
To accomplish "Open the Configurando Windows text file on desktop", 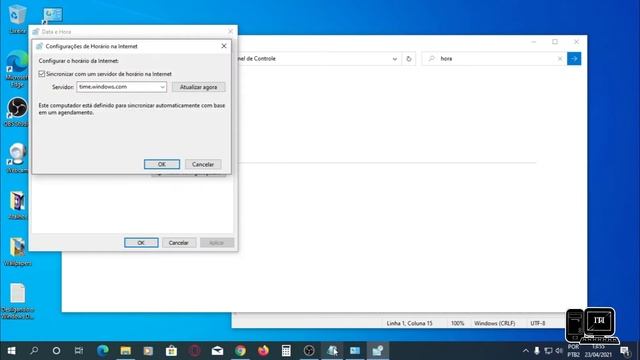I will point(17,301).
